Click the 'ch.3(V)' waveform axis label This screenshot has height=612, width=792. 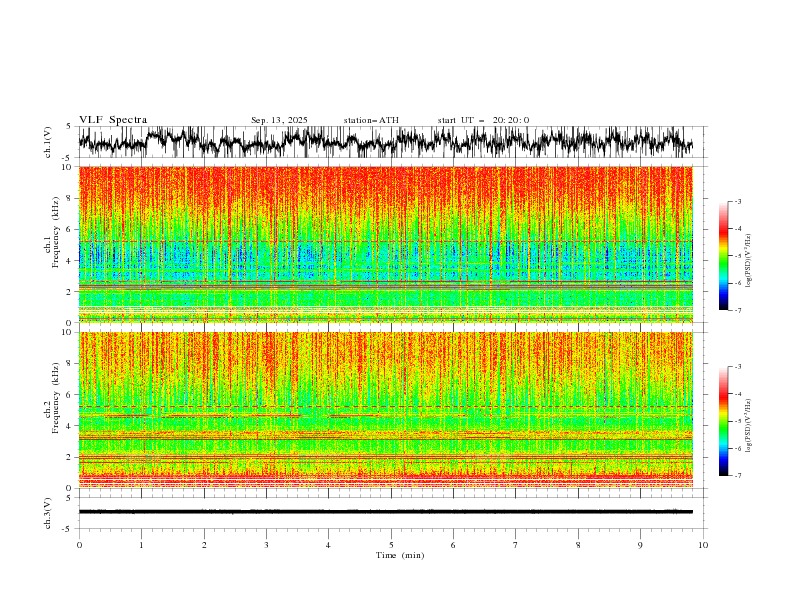[48, 513]
